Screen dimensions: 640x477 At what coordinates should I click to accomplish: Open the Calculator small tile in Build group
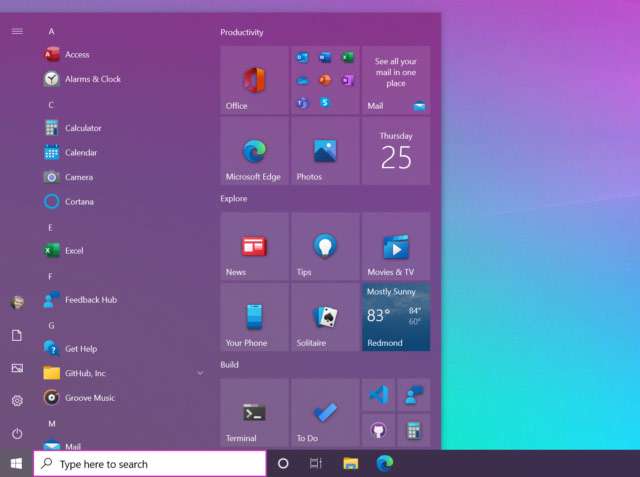(x=413, y=430)
